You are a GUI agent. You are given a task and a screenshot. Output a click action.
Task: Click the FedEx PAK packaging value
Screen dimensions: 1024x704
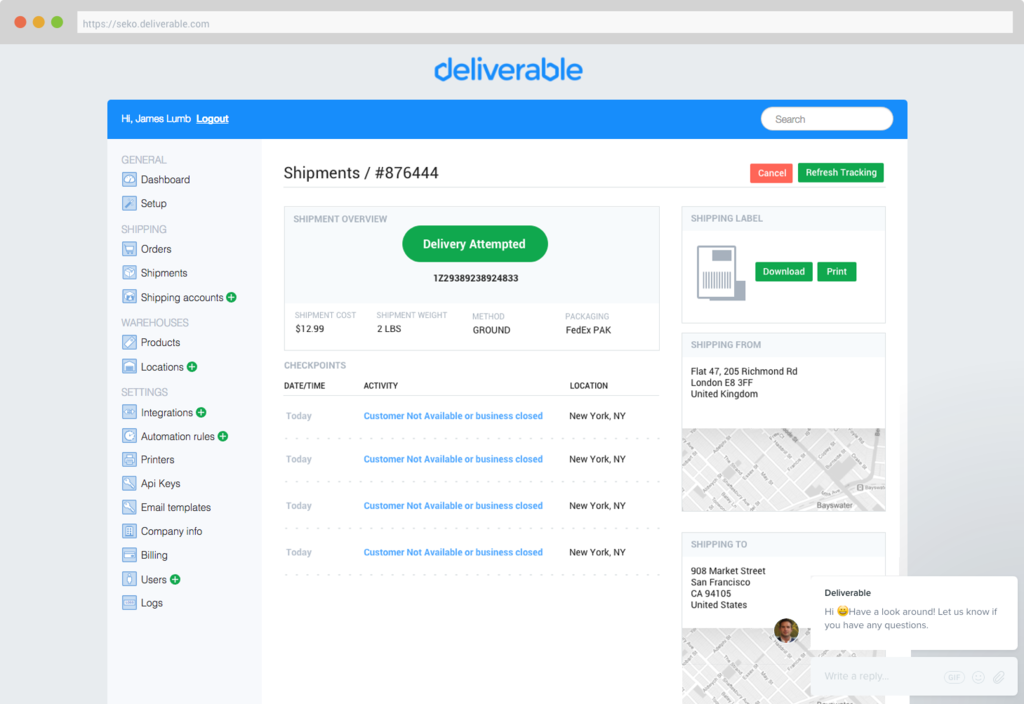(x=588, y=330)
